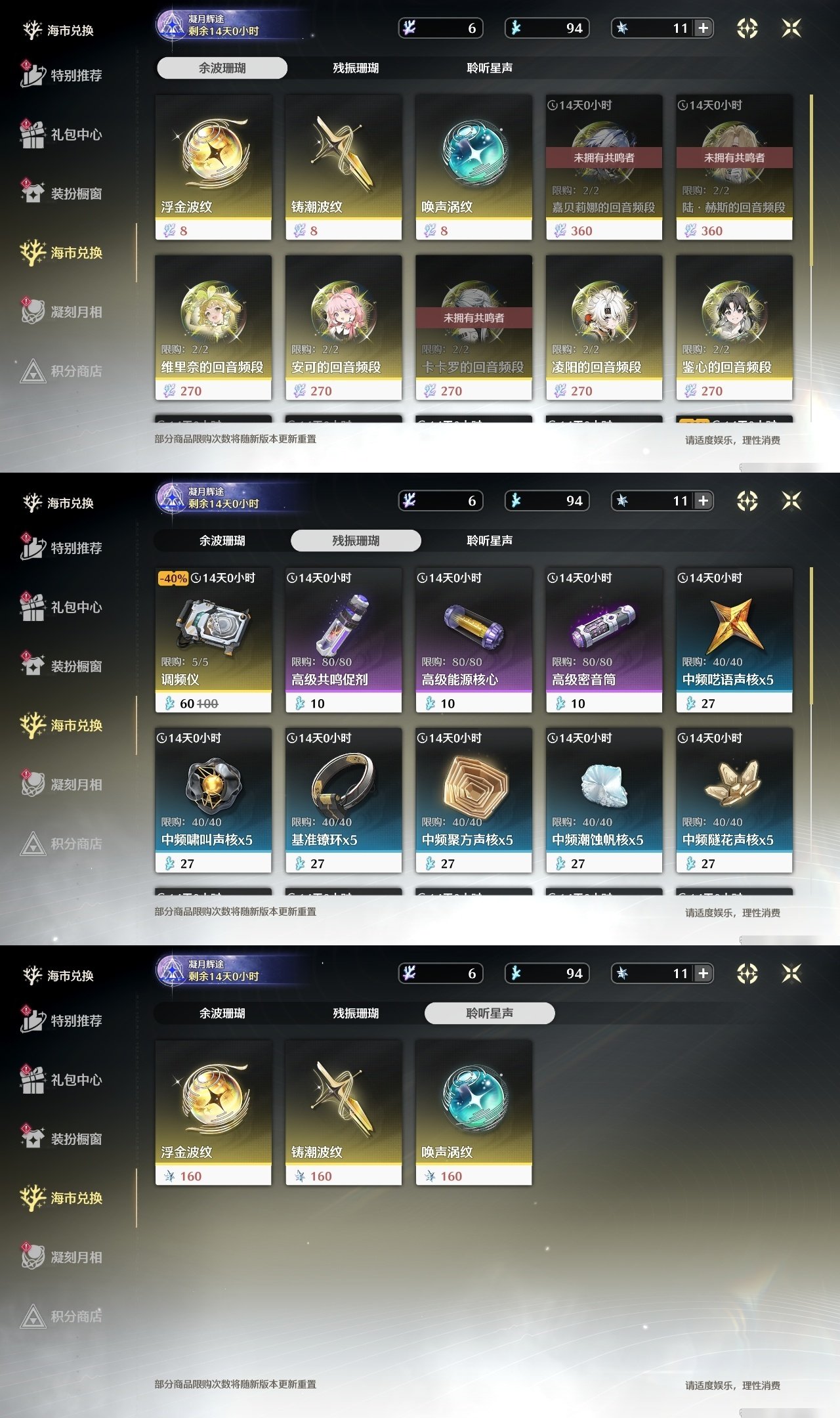The image size is (840, 1418).
Task: Click scrollbar beside 陆·赫斯的回音频段
Action: click(812, 181)
